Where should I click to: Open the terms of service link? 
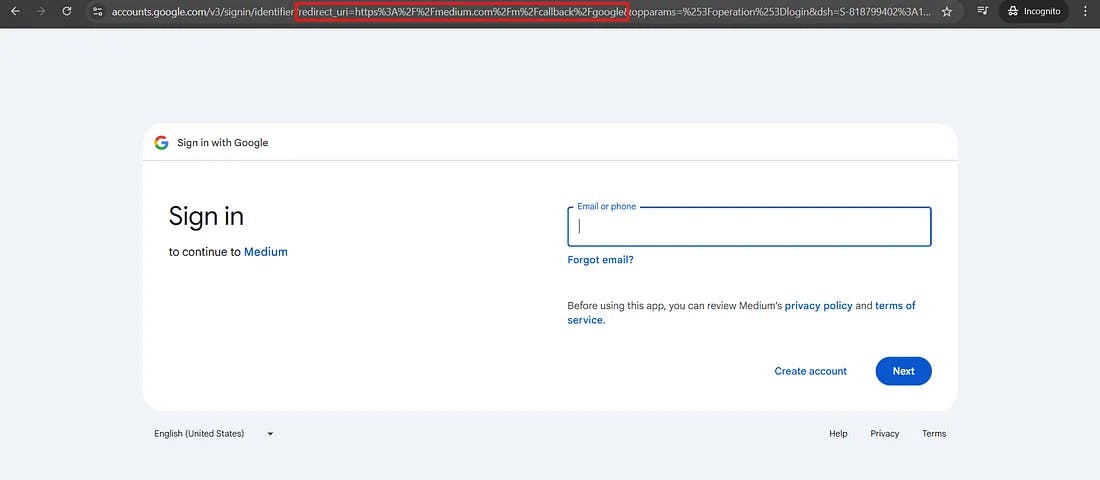[x=742, y=313]
